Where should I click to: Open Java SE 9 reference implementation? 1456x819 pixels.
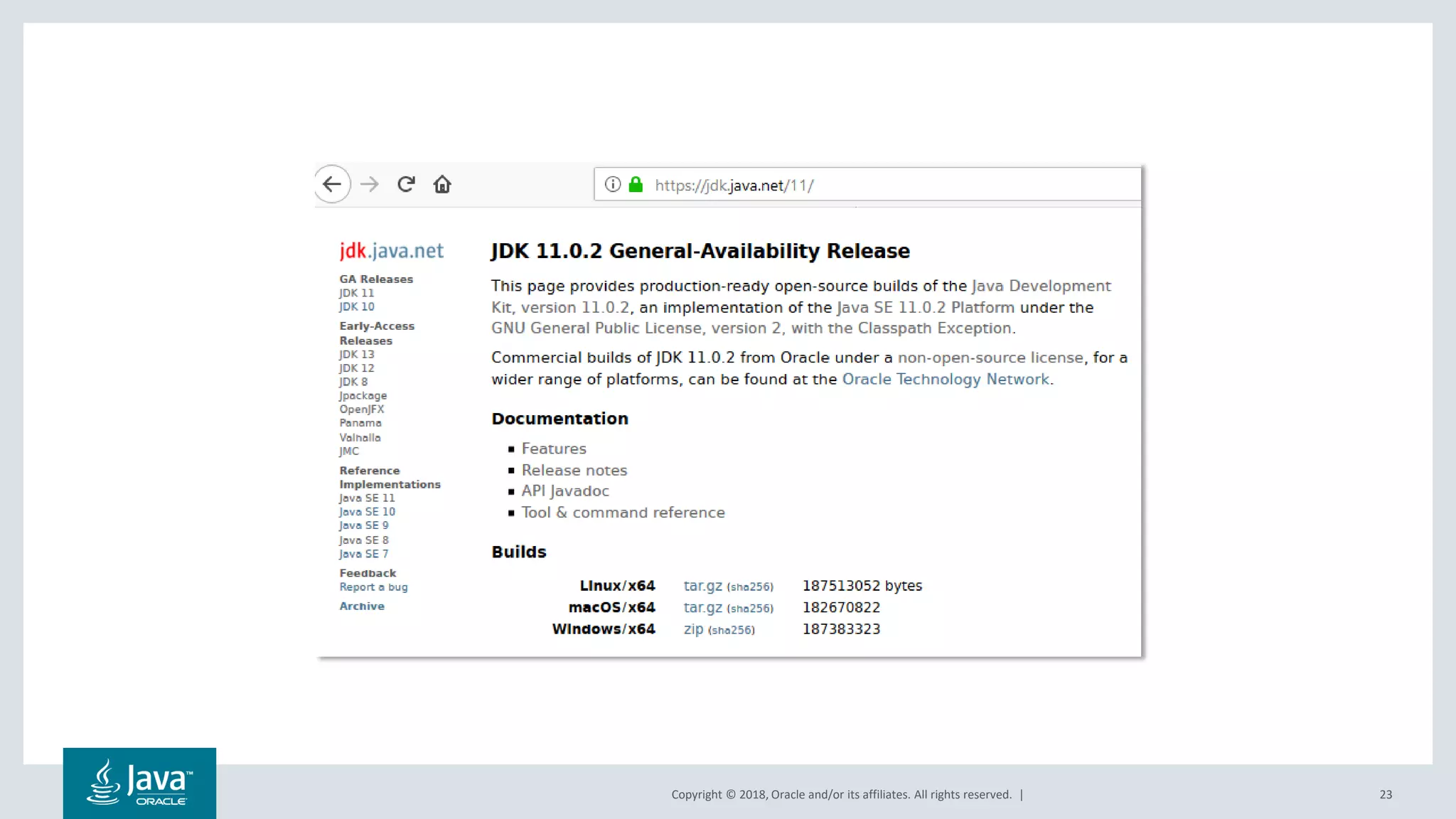(x=364, y=525)
